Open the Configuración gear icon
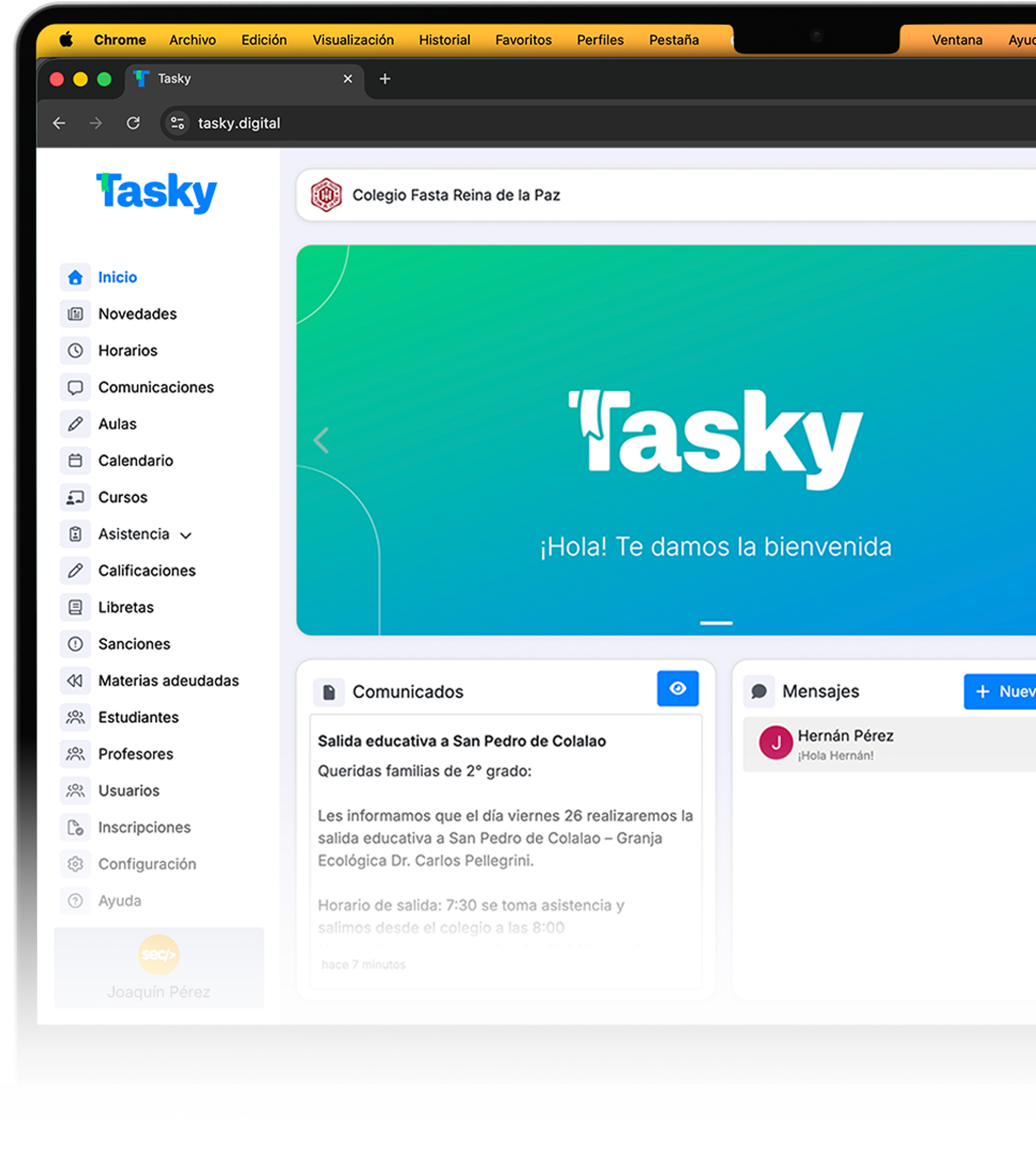This screenshot has width=1036, height=1162. (76, 864)
